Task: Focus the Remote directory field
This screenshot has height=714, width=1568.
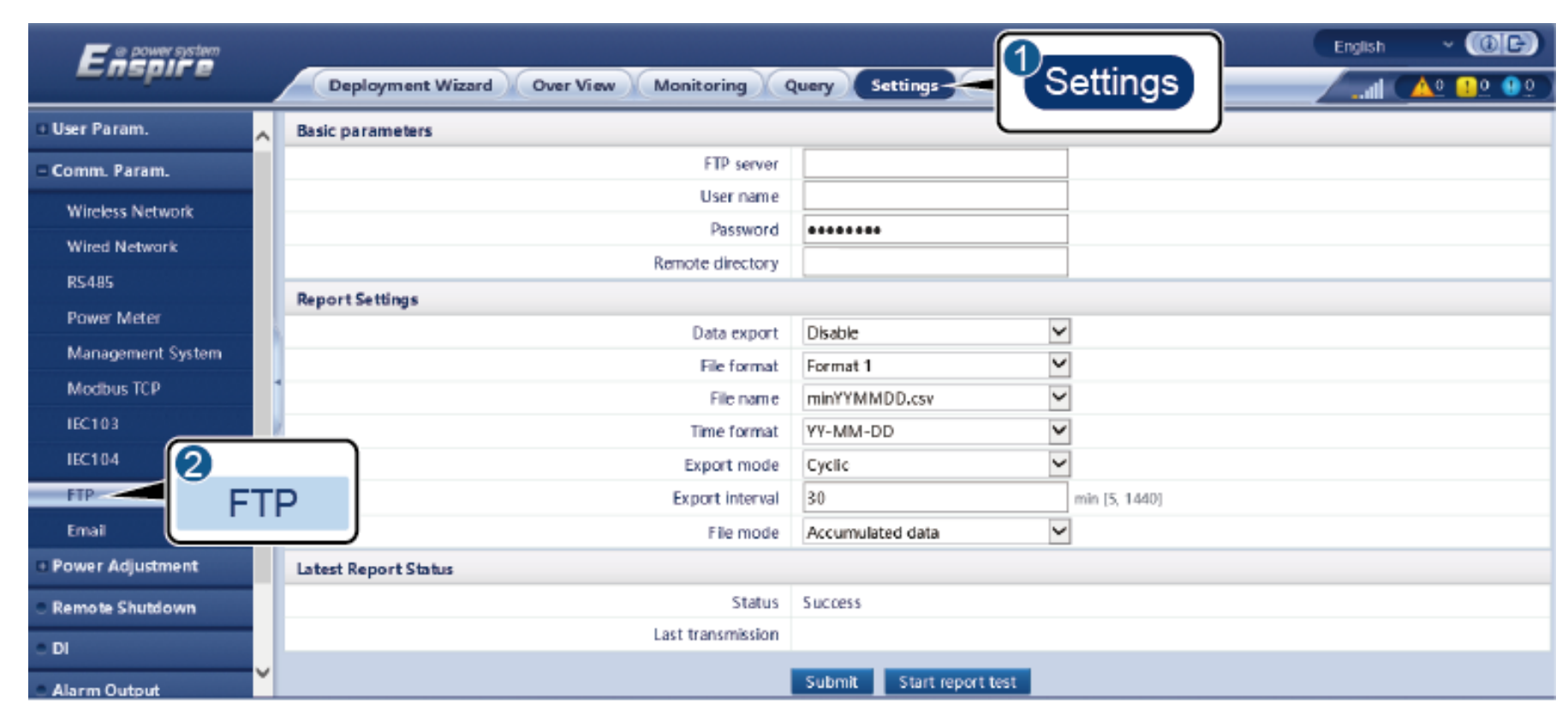Action: pyautogui.click(x=935, y=262)
